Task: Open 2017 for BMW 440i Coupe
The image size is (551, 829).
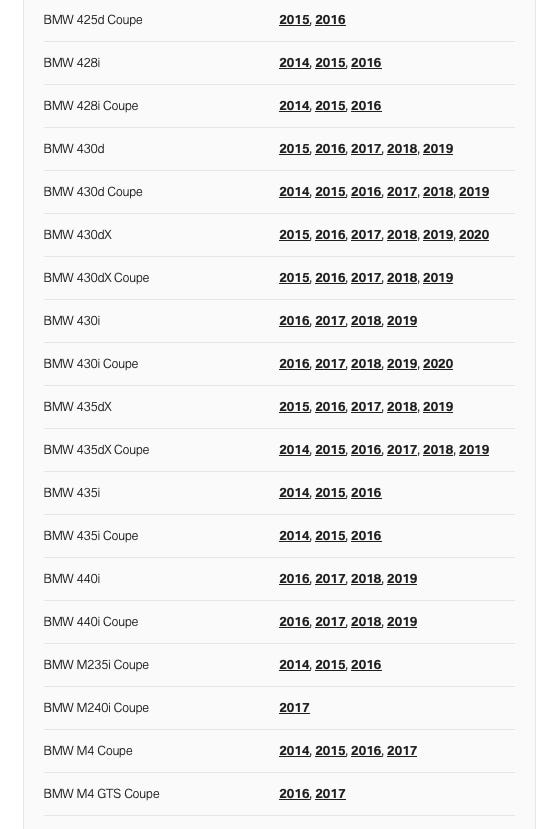Action: tap(330, 622)
